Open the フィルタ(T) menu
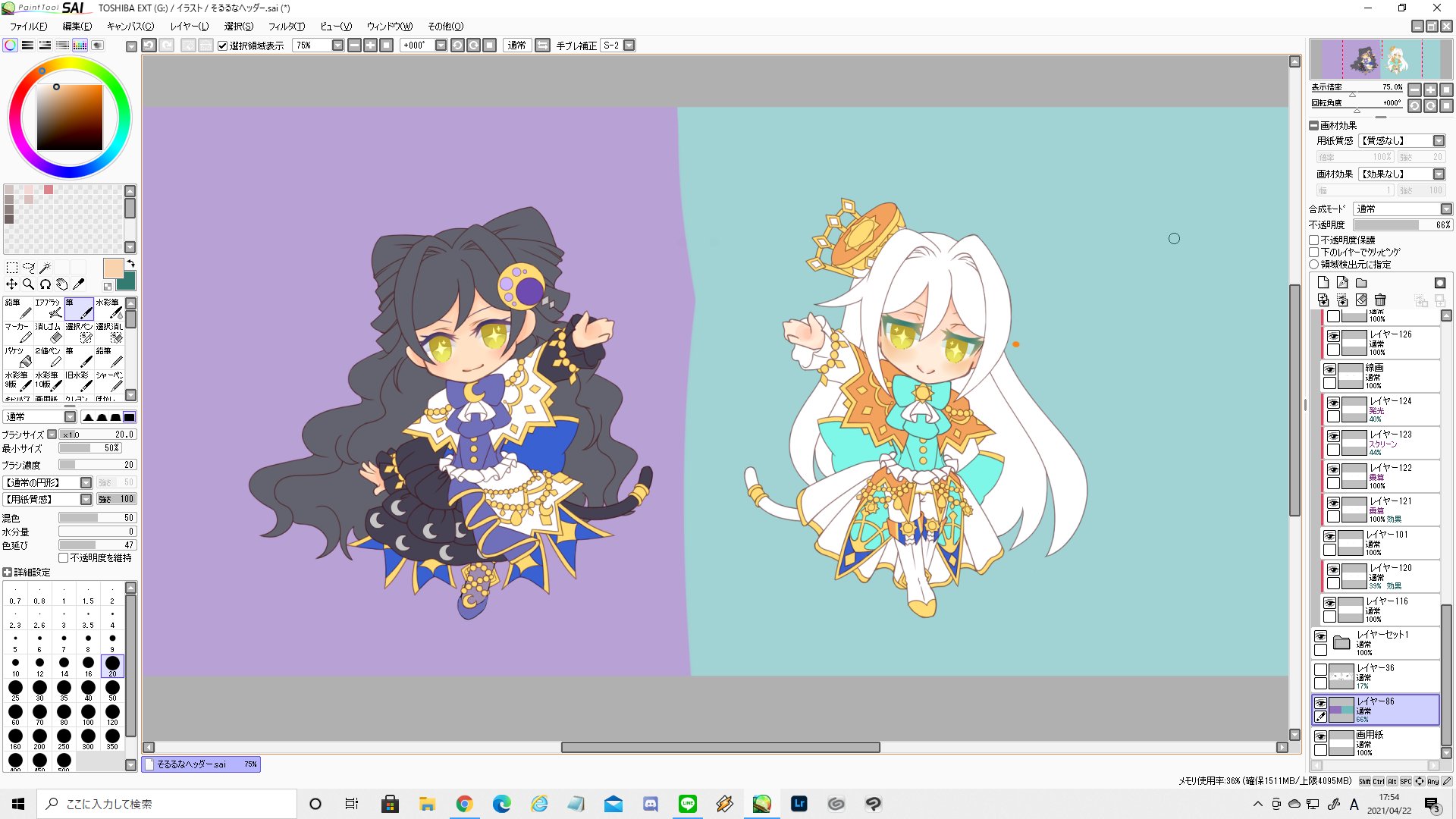Viewport: 1456px width, 819px height. 286,27
